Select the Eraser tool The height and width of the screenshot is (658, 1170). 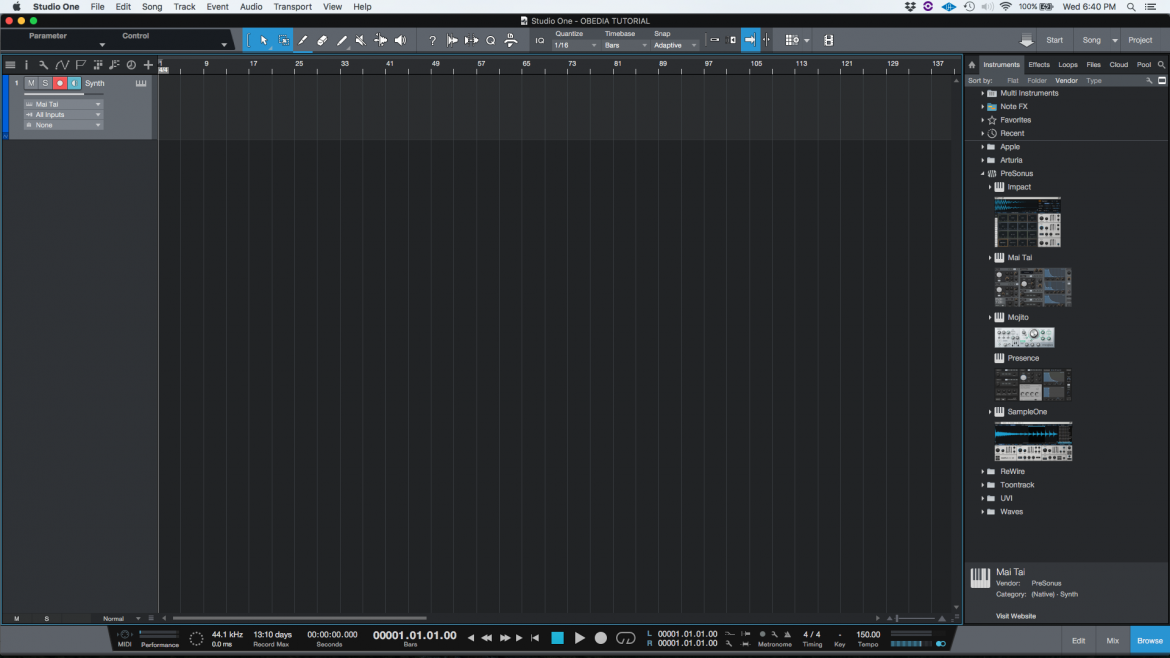(x=322, y=40)
